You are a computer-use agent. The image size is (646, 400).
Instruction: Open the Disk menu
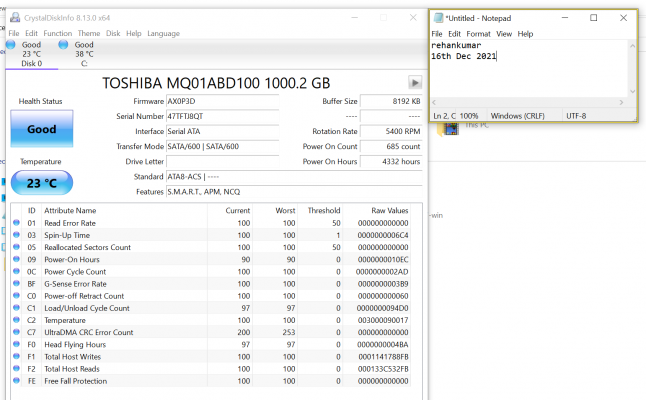[113, 33]
